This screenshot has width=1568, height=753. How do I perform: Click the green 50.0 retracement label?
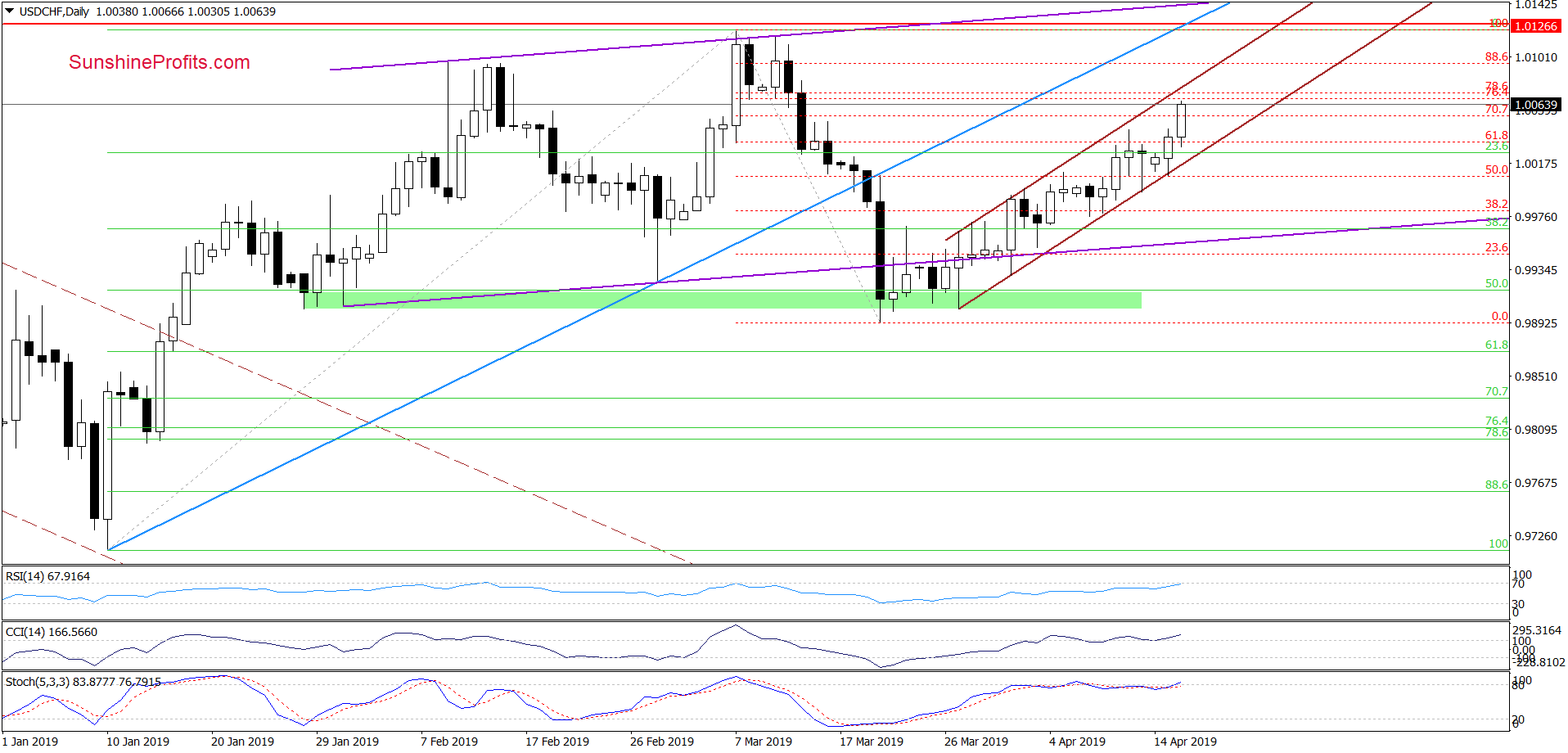pyautogui.click(x=1497, y=283)
